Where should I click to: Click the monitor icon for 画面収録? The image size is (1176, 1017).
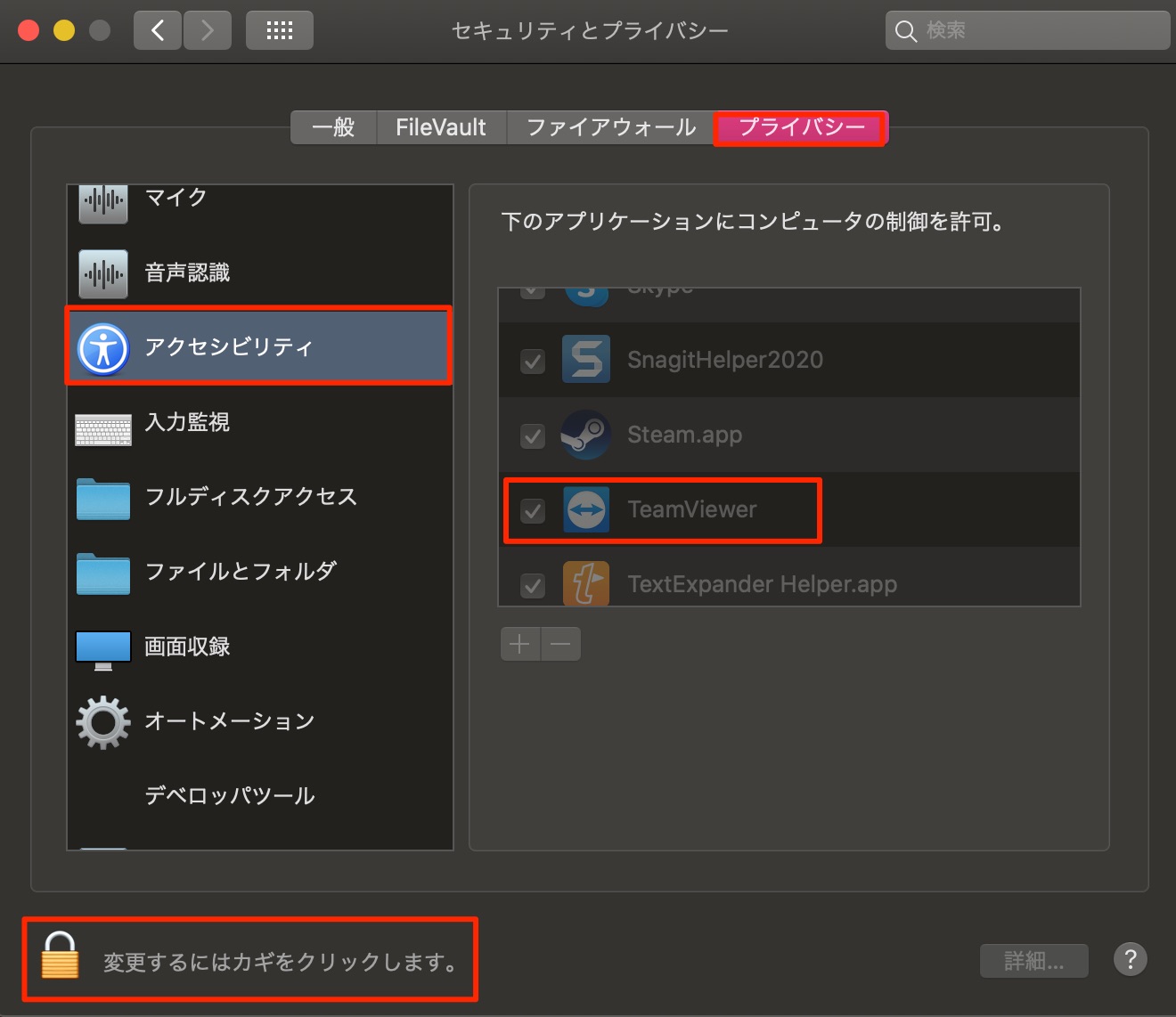point(103,651)
